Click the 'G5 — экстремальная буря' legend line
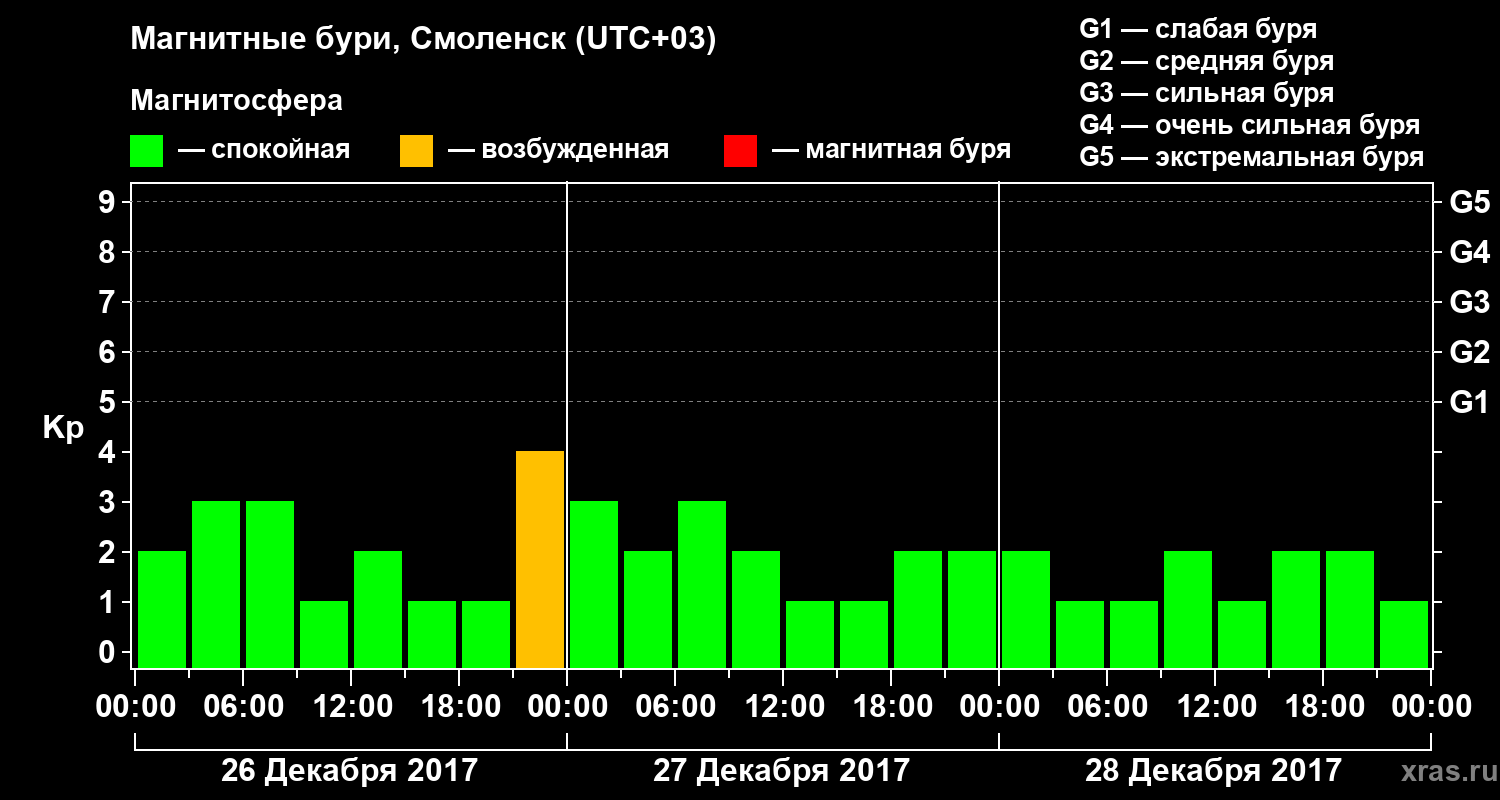The image size is (1500, 800). [x=1252, y=158]
